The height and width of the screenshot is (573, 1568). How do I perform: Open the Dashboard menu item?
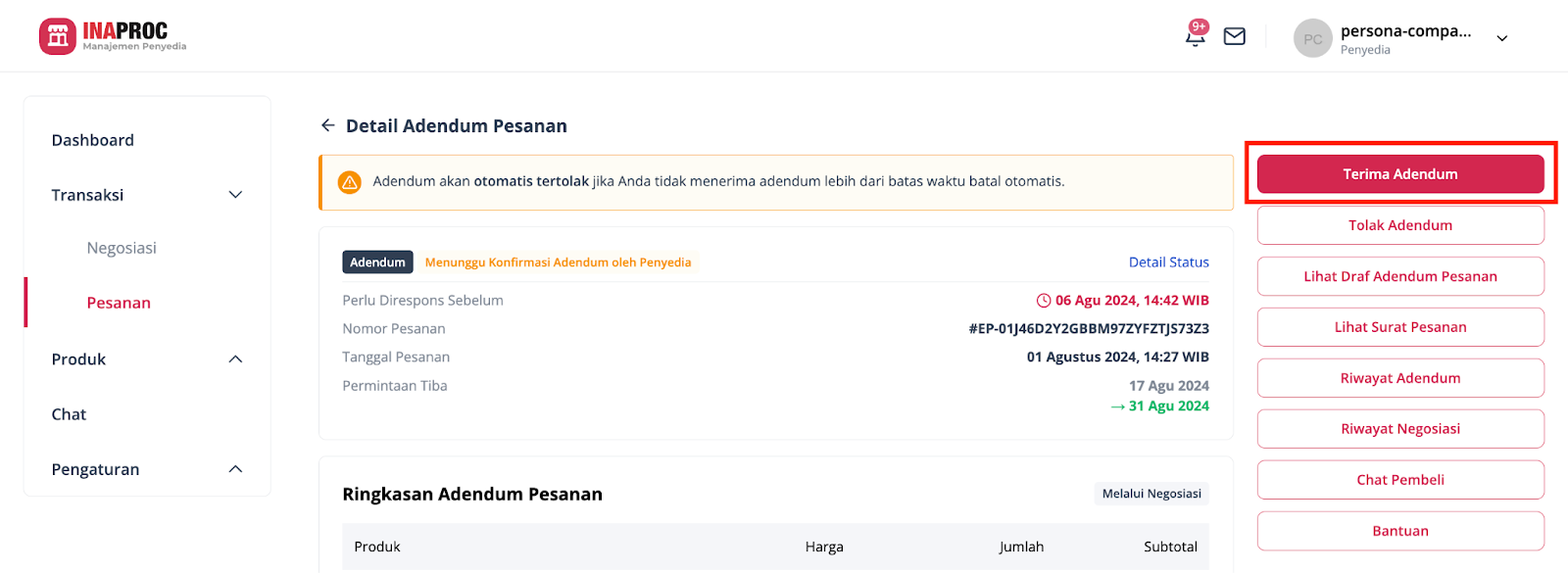(x=92, y=139)
